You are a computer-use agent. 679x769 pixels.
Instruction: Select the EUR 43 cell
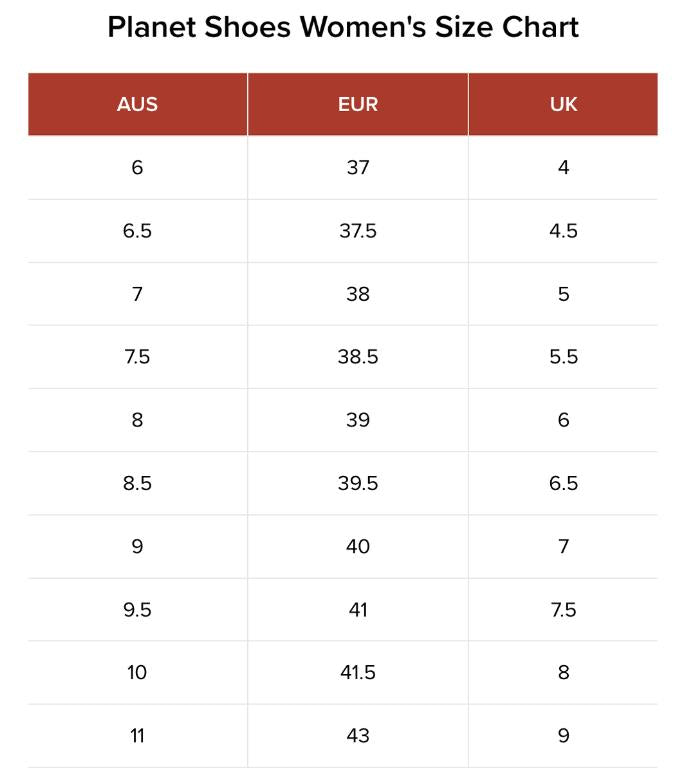357,735
